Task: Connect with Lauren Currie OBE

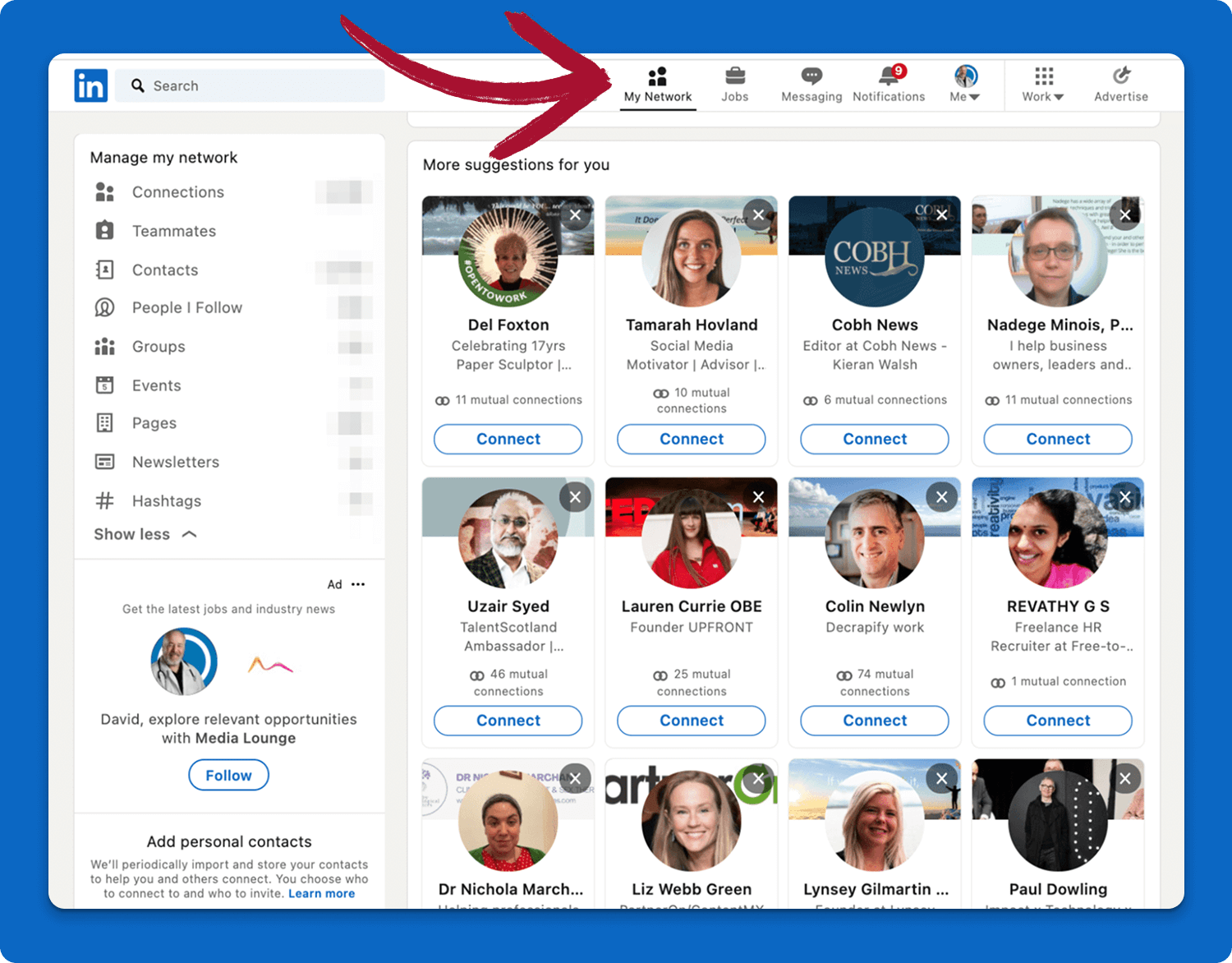Action: pos(692,721)
